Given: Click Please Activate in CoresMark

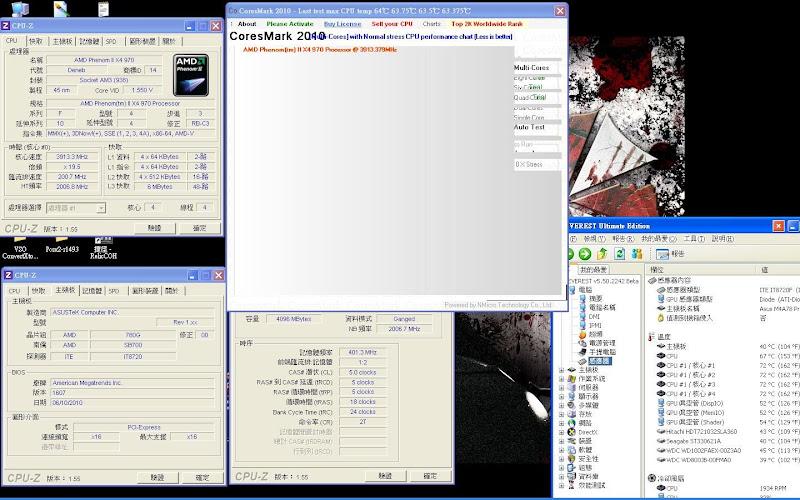Looking at the screenshot, I should pos(290,24).
